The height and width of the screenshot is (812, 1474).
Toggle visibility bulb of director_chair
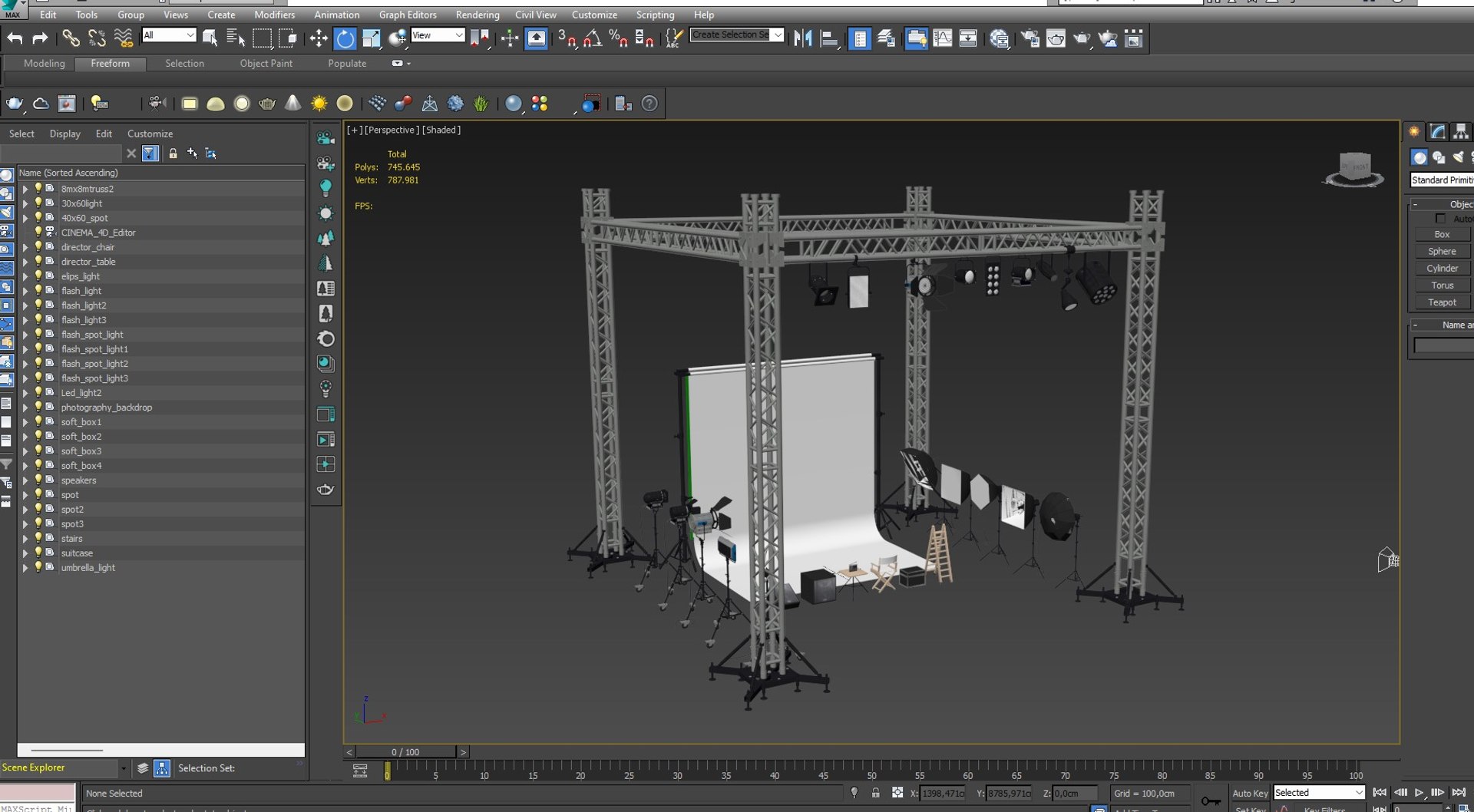click(x=38, y=246)
